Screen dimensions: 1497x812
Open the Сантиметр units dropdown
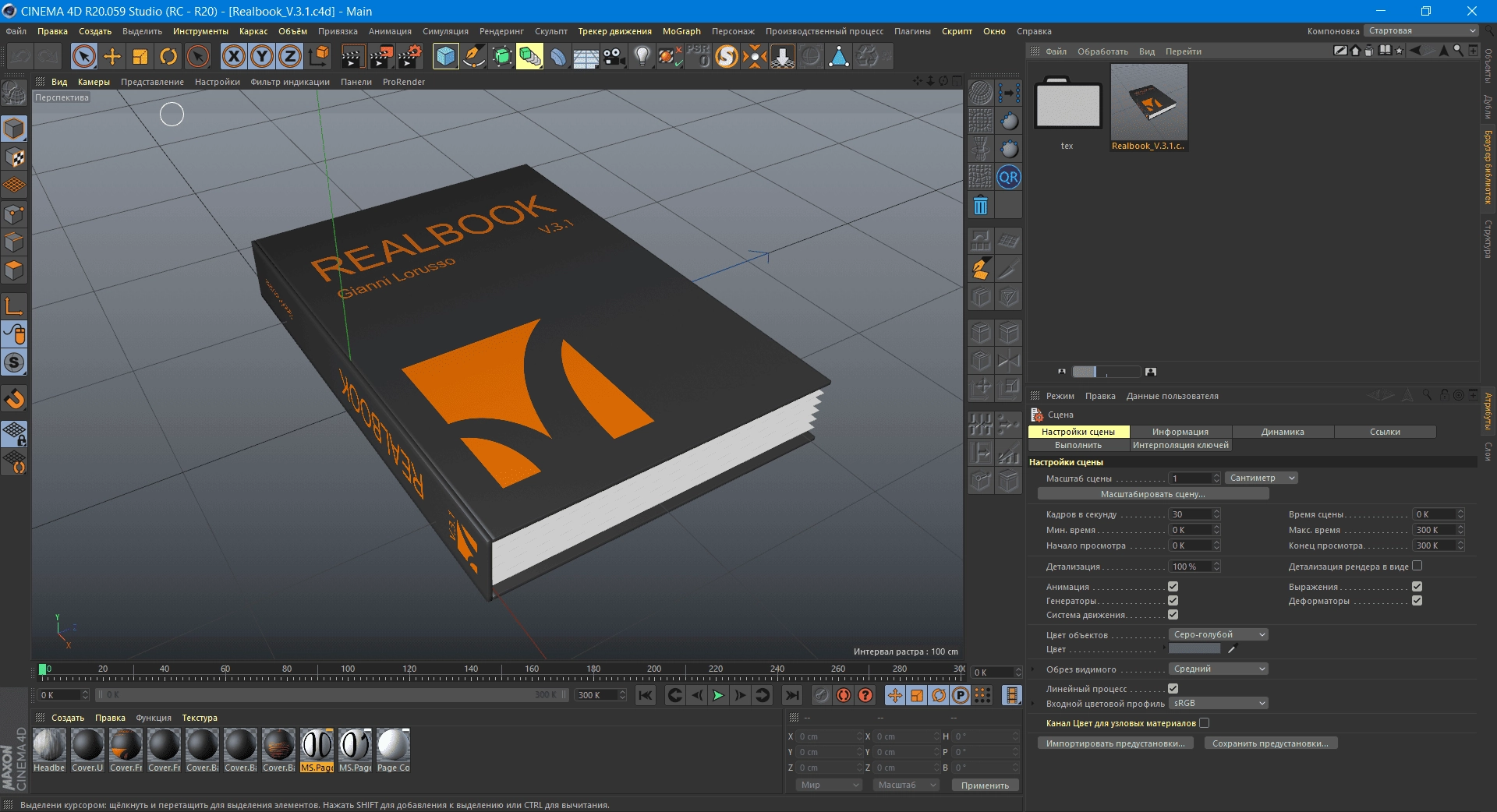1262,478
